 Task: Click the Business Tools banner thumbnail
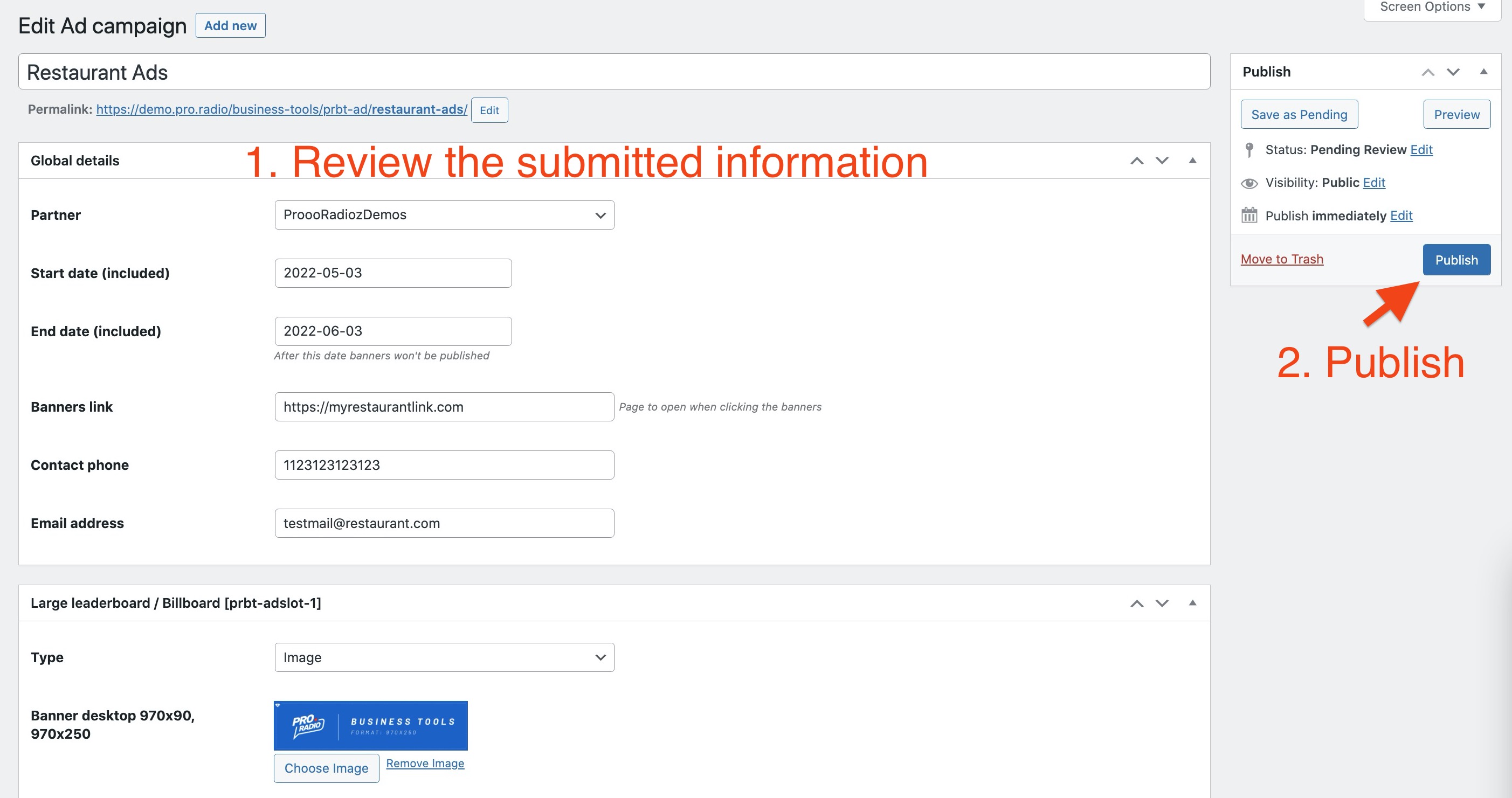point(370,725)
